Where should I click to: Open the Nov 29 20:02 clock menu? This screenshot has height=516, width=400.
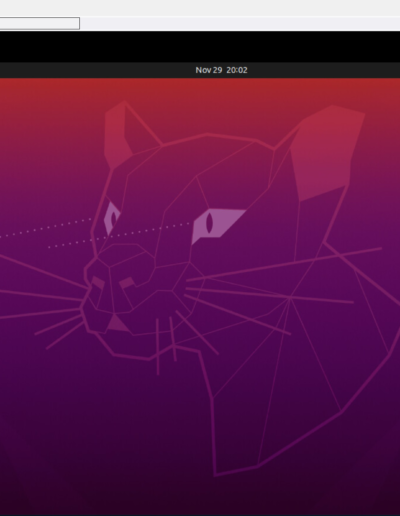click(x=221, y=70)
